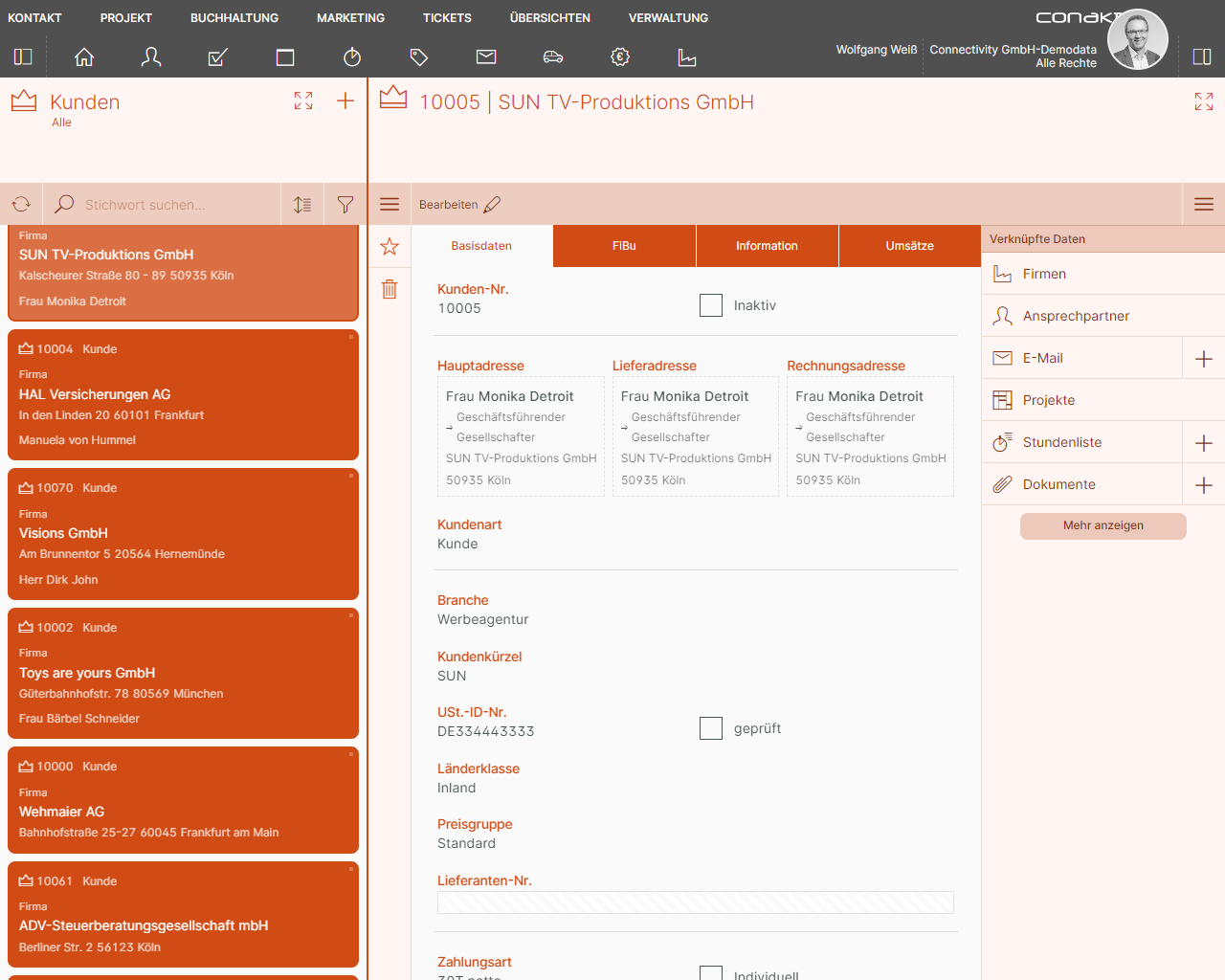The height and width of the screenshot is (980, 1225).
Task: Open the sort order dropdown in list
Action: point(302,204)
